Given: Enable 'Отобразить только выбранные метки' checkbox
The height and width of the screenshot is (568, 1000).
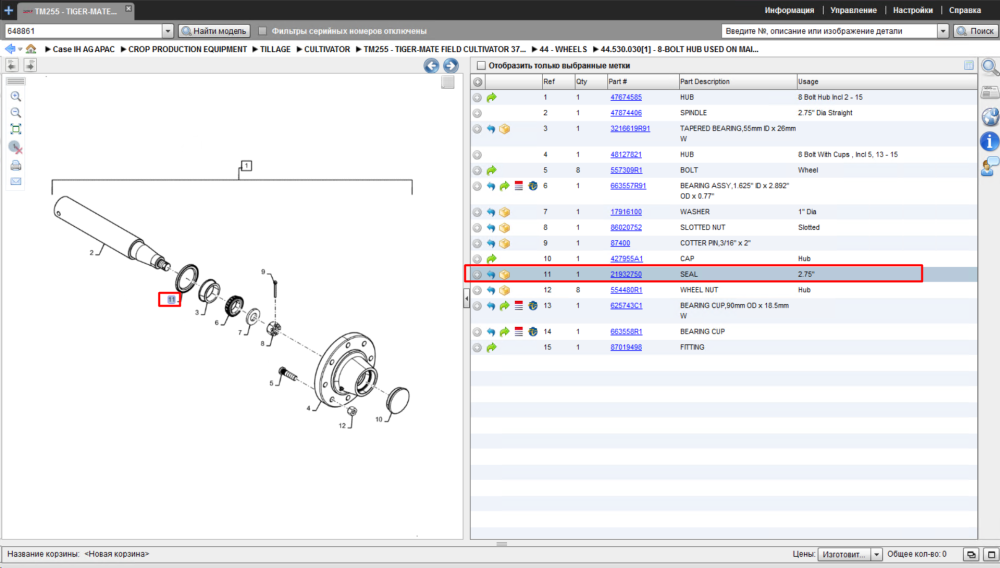Looking at the screenshot, I should click(x=482, y=66).
